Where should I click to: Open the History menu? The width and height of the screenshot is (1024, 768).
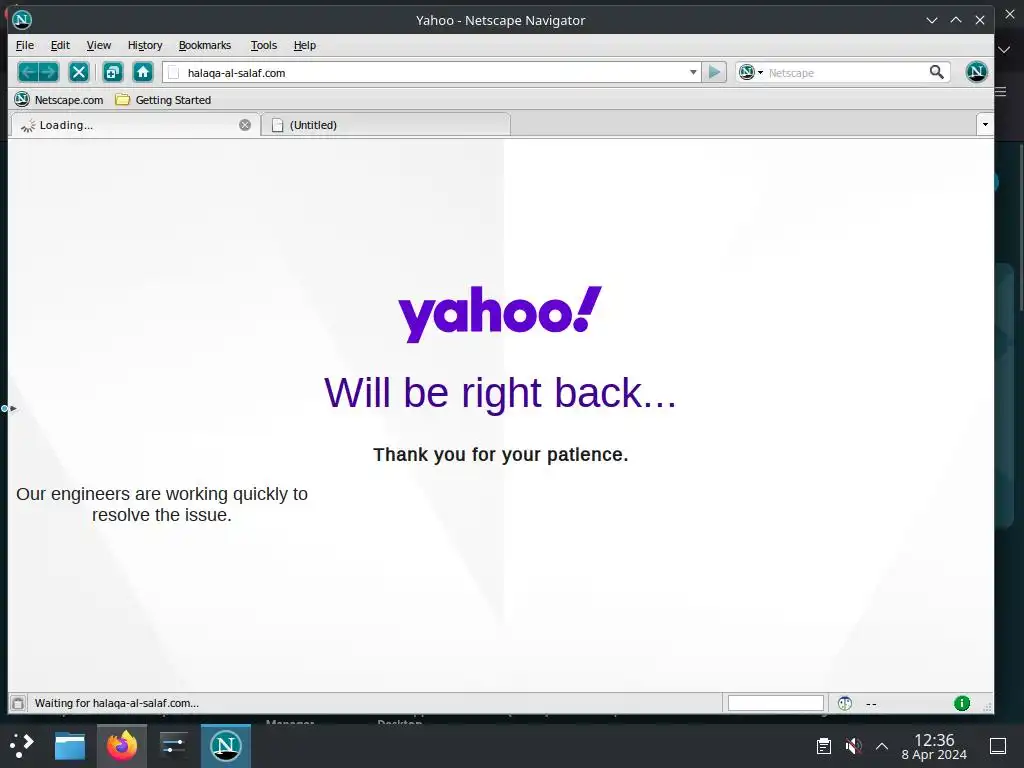pyautogui.click(x=145, y=45)
